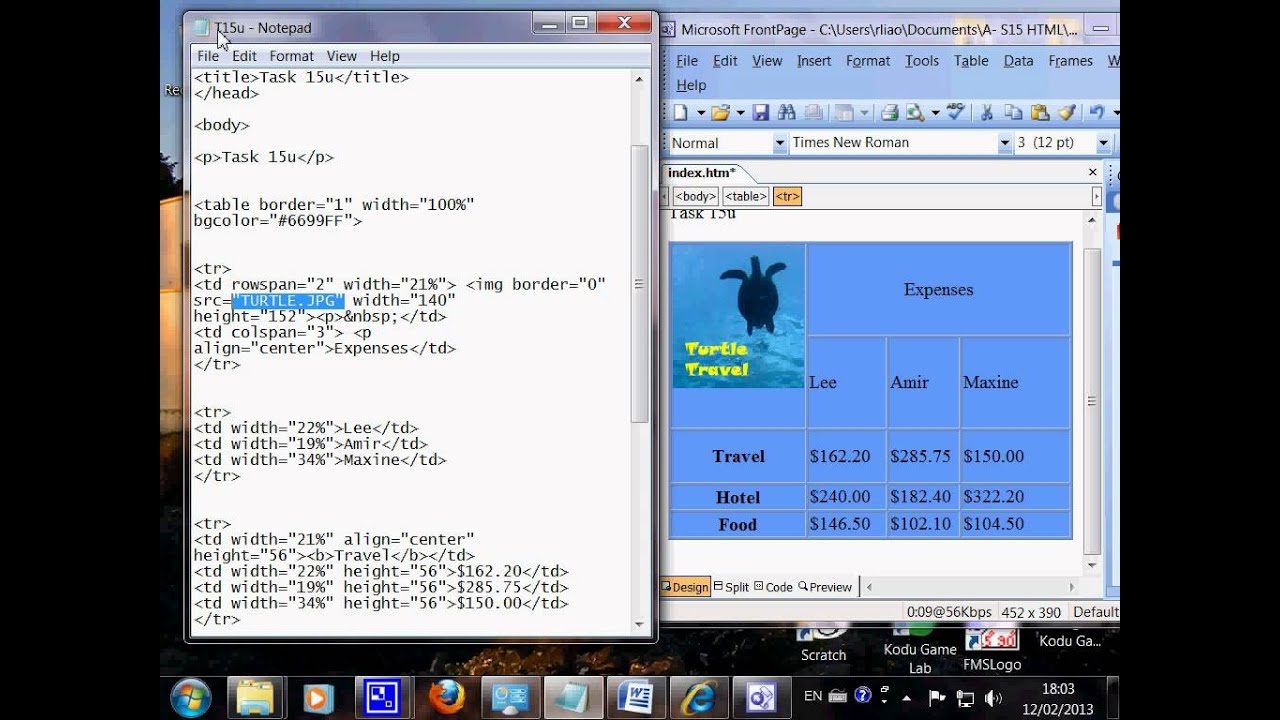Open Notepad Format menu

tap(291, 56)
